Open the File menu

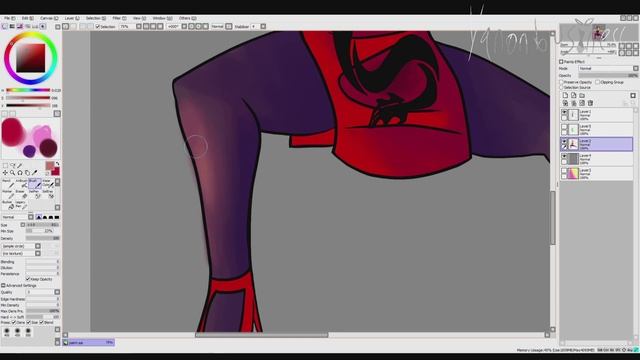coord(9,18)
